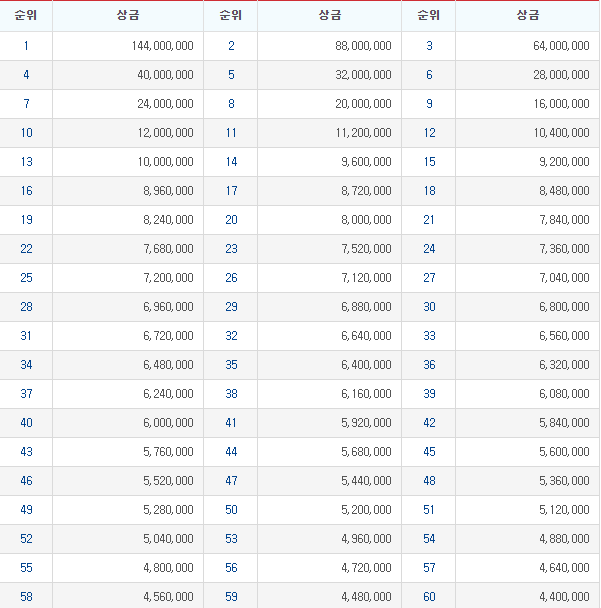Image resolution: width=601 pixels, height=608 pixels.
Task: Select prize amount 6,160,000
Action: click(x=366, y=394)
